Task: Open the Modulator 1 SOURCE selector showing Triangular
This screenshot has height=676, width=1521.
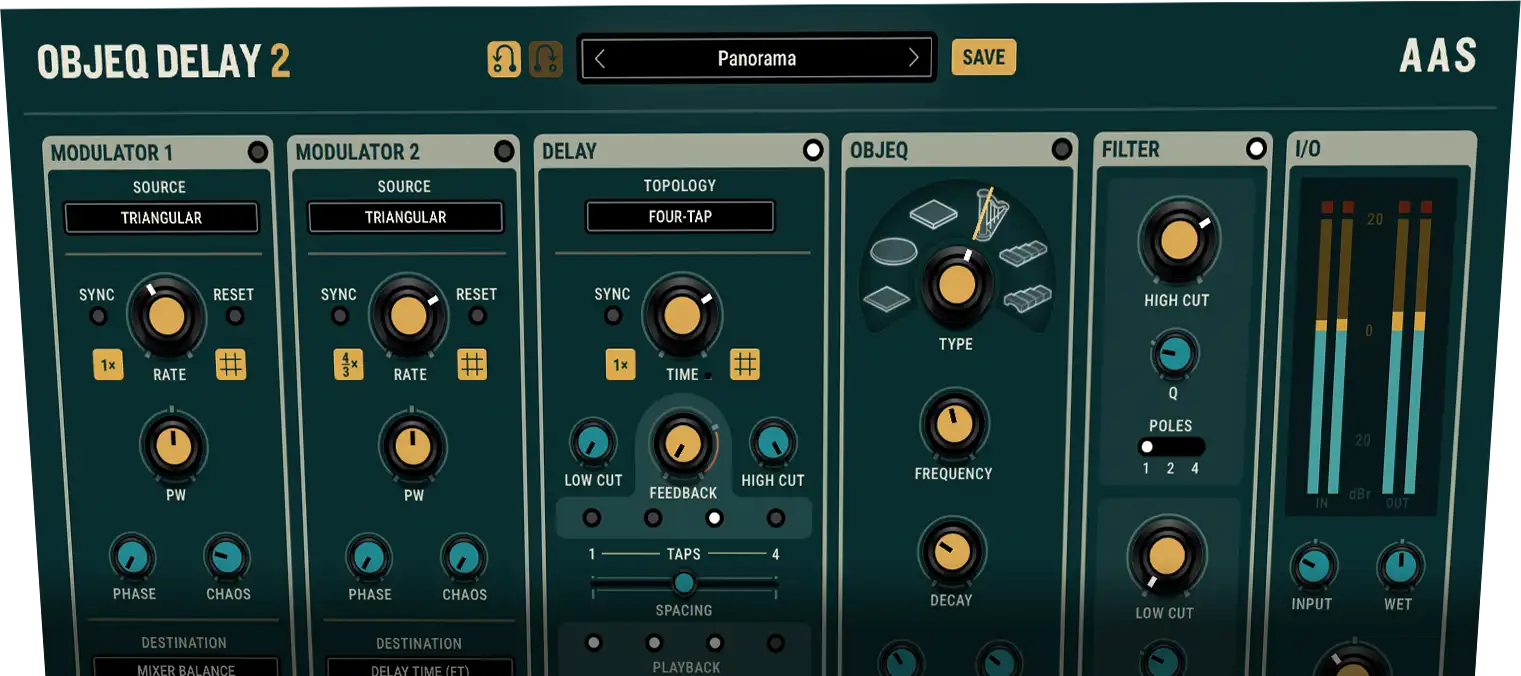Action: 160,217
